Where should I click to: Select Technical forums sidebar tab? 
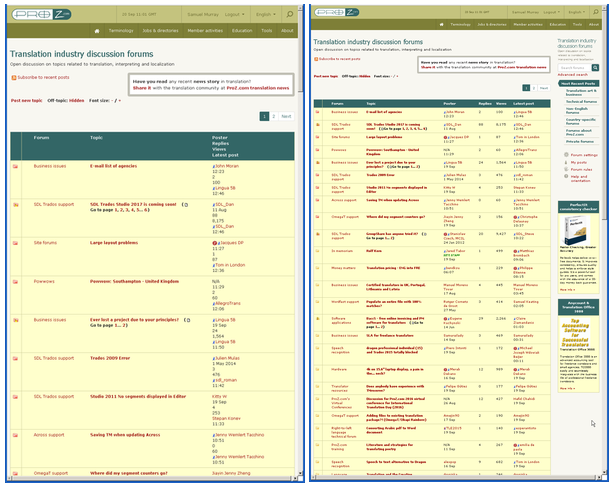pyautogui.click(x=581, y=101)
